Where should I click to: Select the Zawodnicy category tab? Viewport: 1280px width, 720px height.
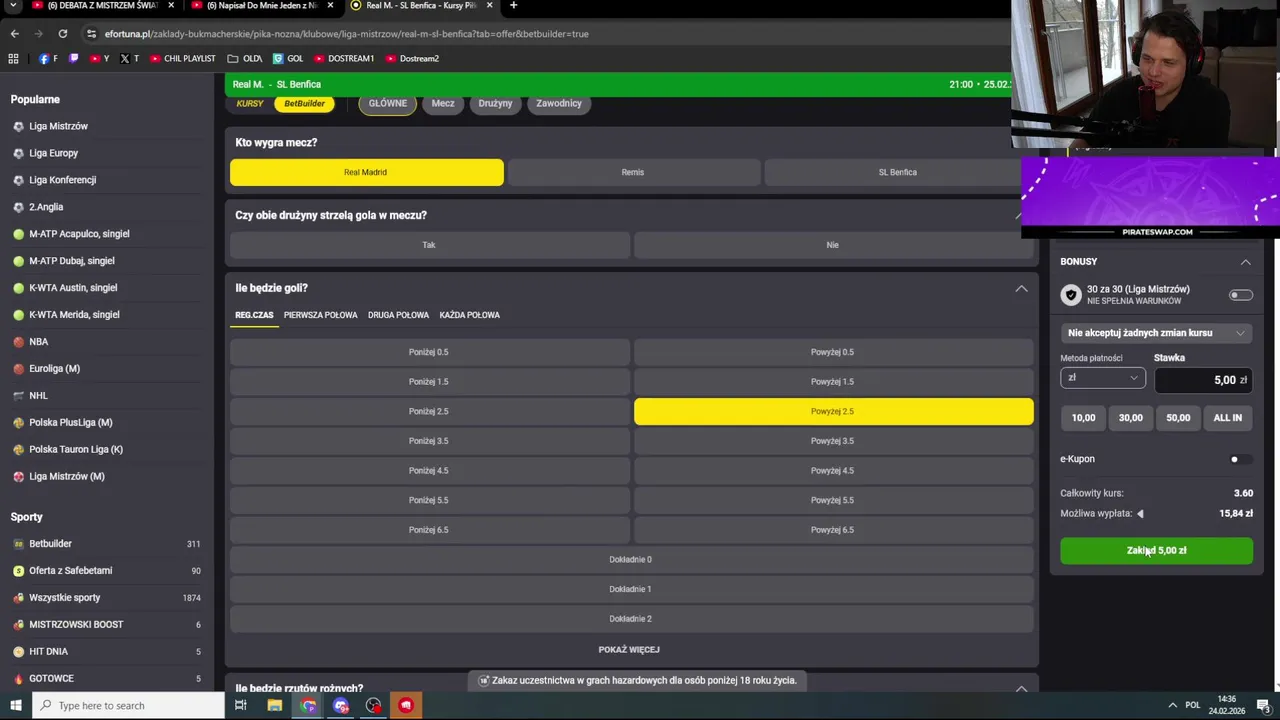click(x=559, y=104)
